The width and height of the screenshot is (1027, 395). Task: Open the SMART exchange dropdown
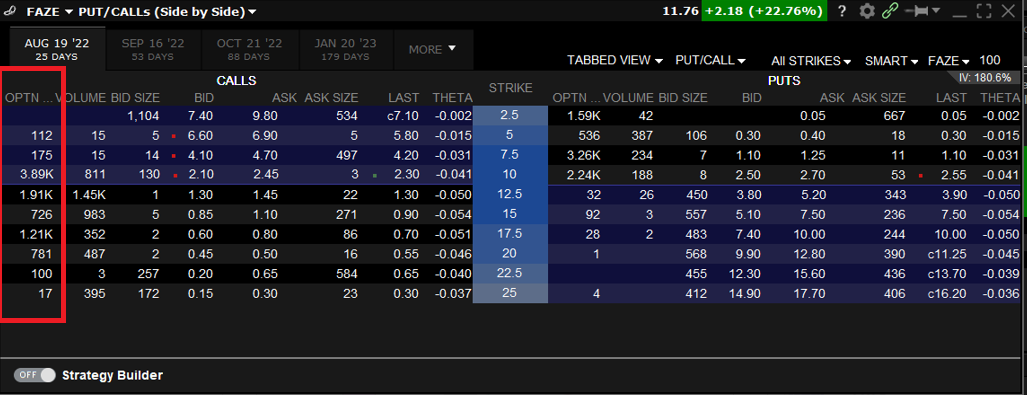(891, 61)
